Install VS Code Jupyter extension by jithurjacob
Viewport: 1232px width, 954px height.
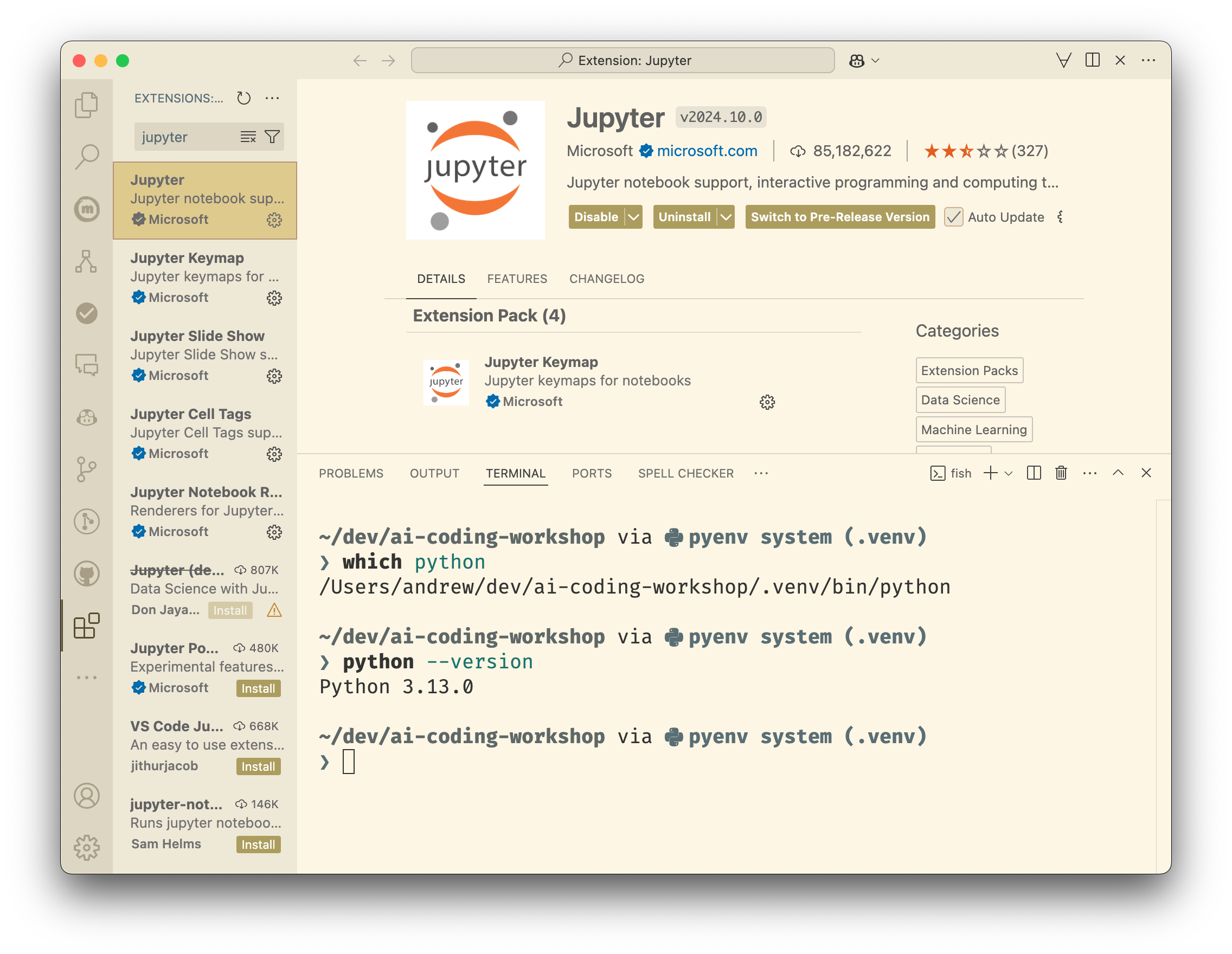(258, 766)
